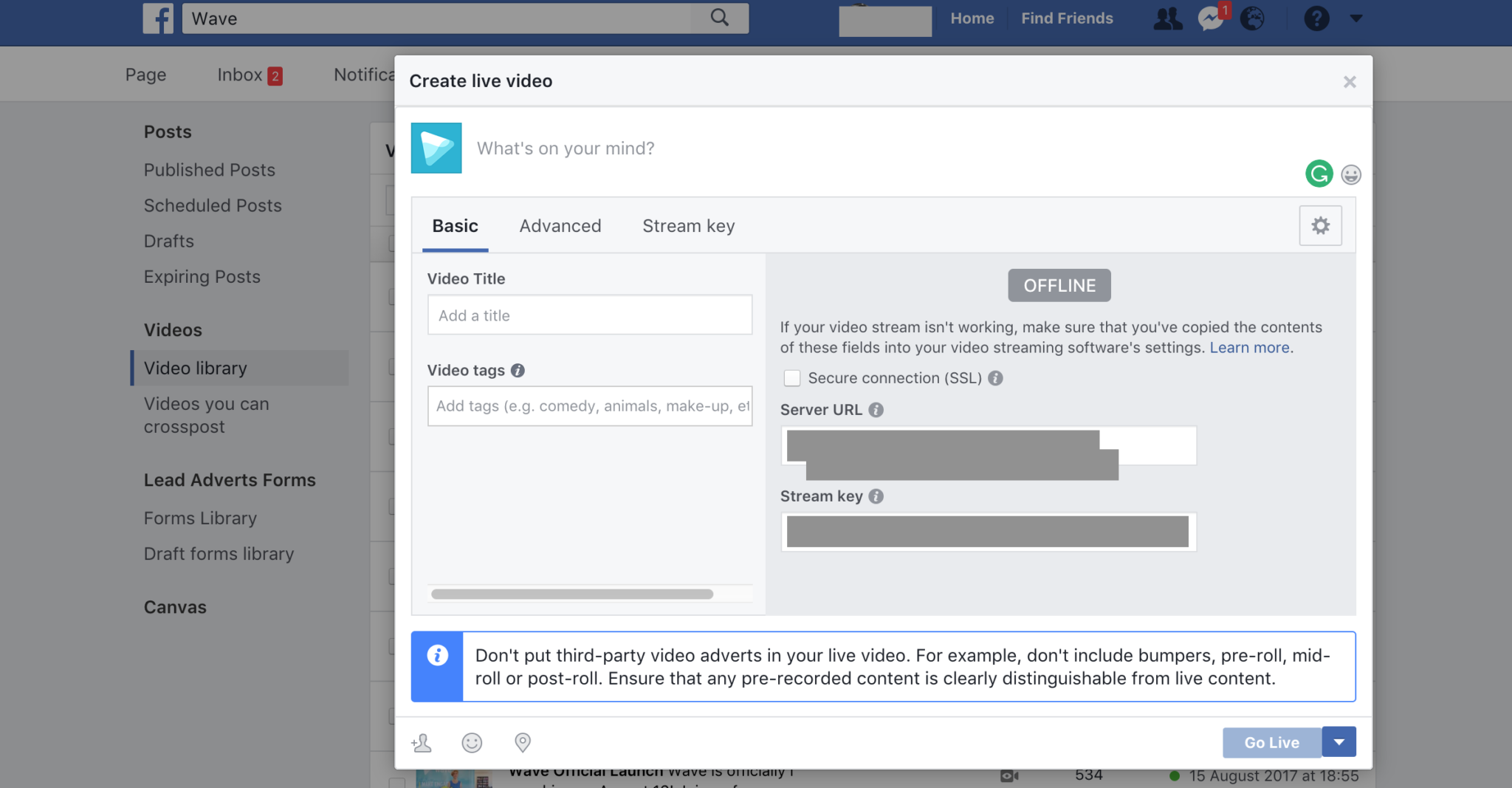This screenshot has width=1512, height=788.
Task: Open Scheduled Posts in sidebar
Action: pos(213,205)
